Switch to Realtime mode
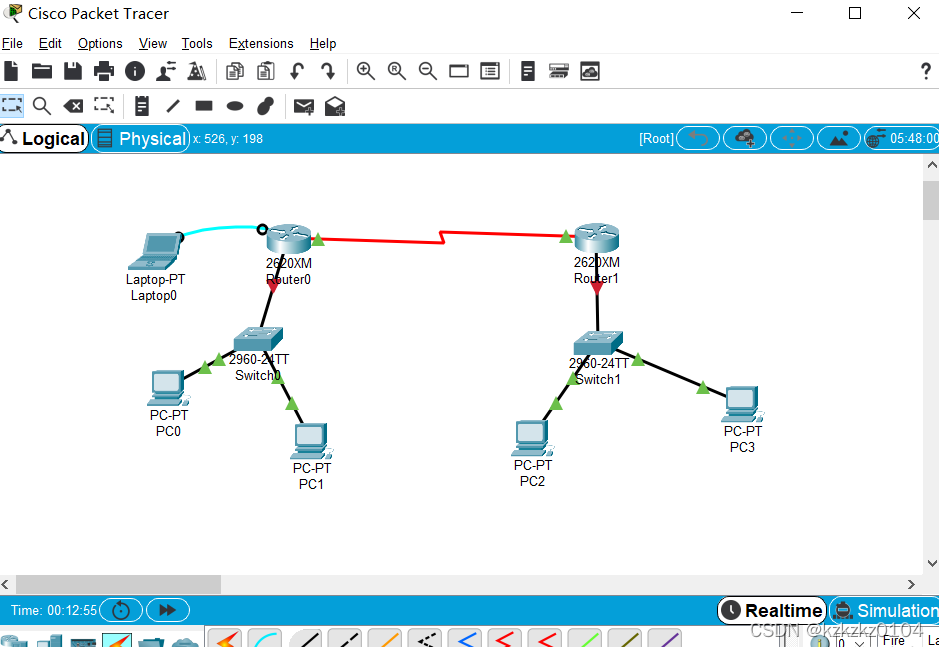Viewport: 939px width, 647px height. tap(772, 610)
